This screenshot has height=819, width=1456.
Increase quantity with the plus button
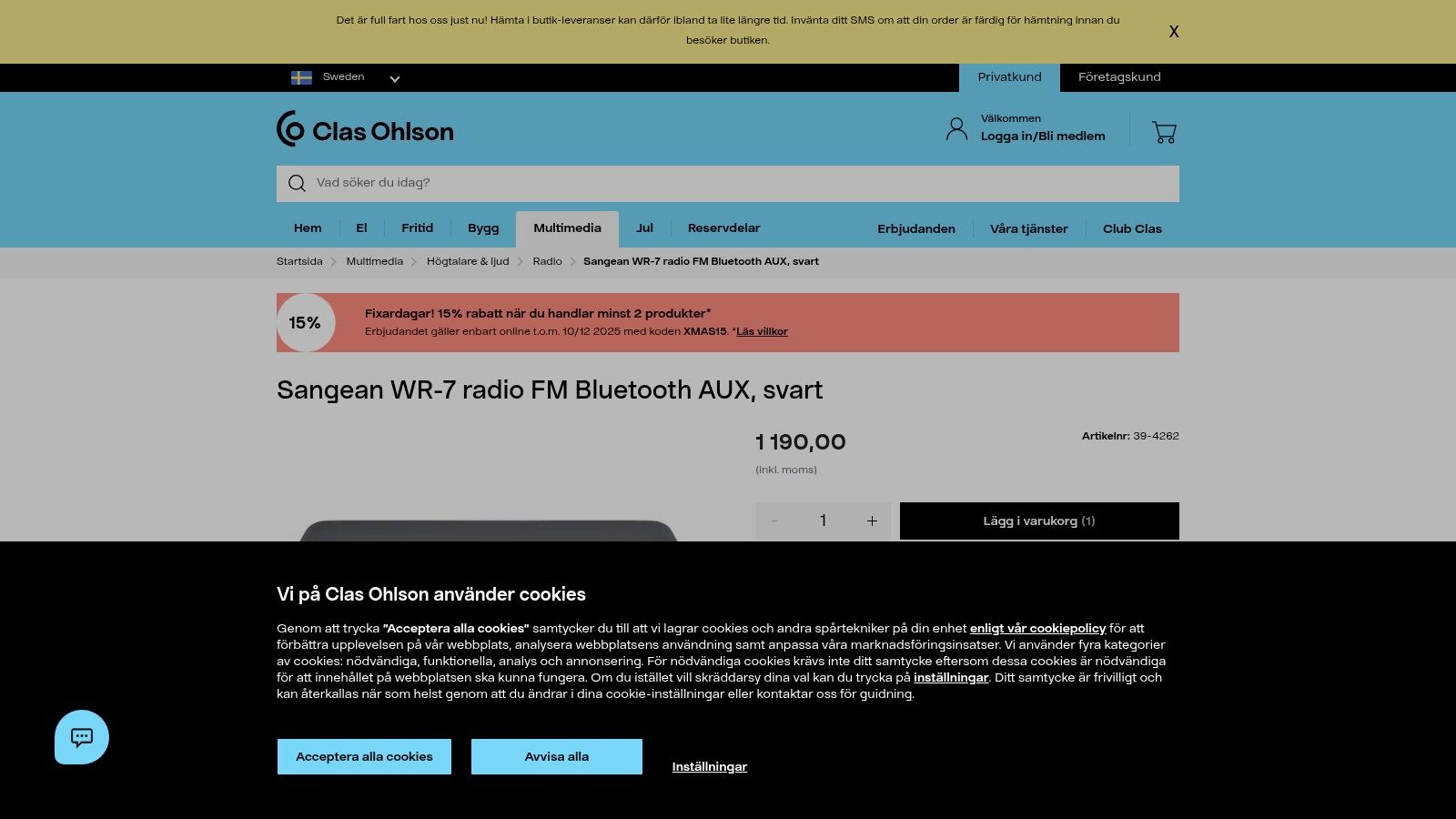point(872,521)
